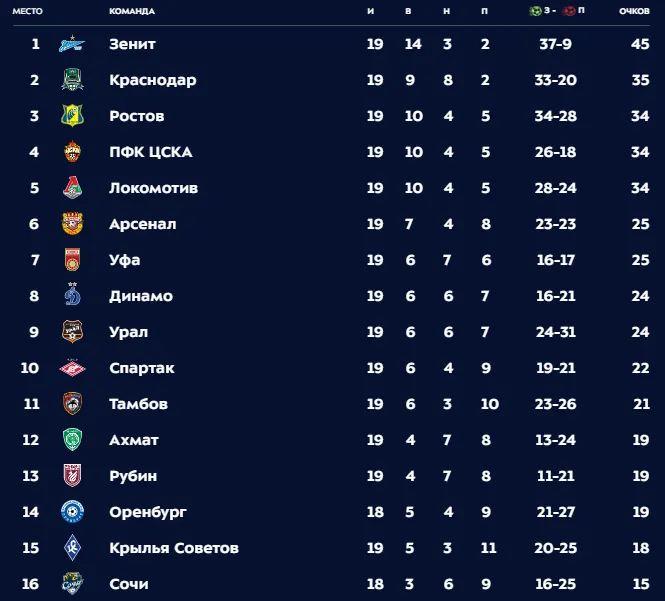This screenshot has width=665, height=601.
Task: Sort by the ОЧКОВ column header
Action: click(634, 11)
